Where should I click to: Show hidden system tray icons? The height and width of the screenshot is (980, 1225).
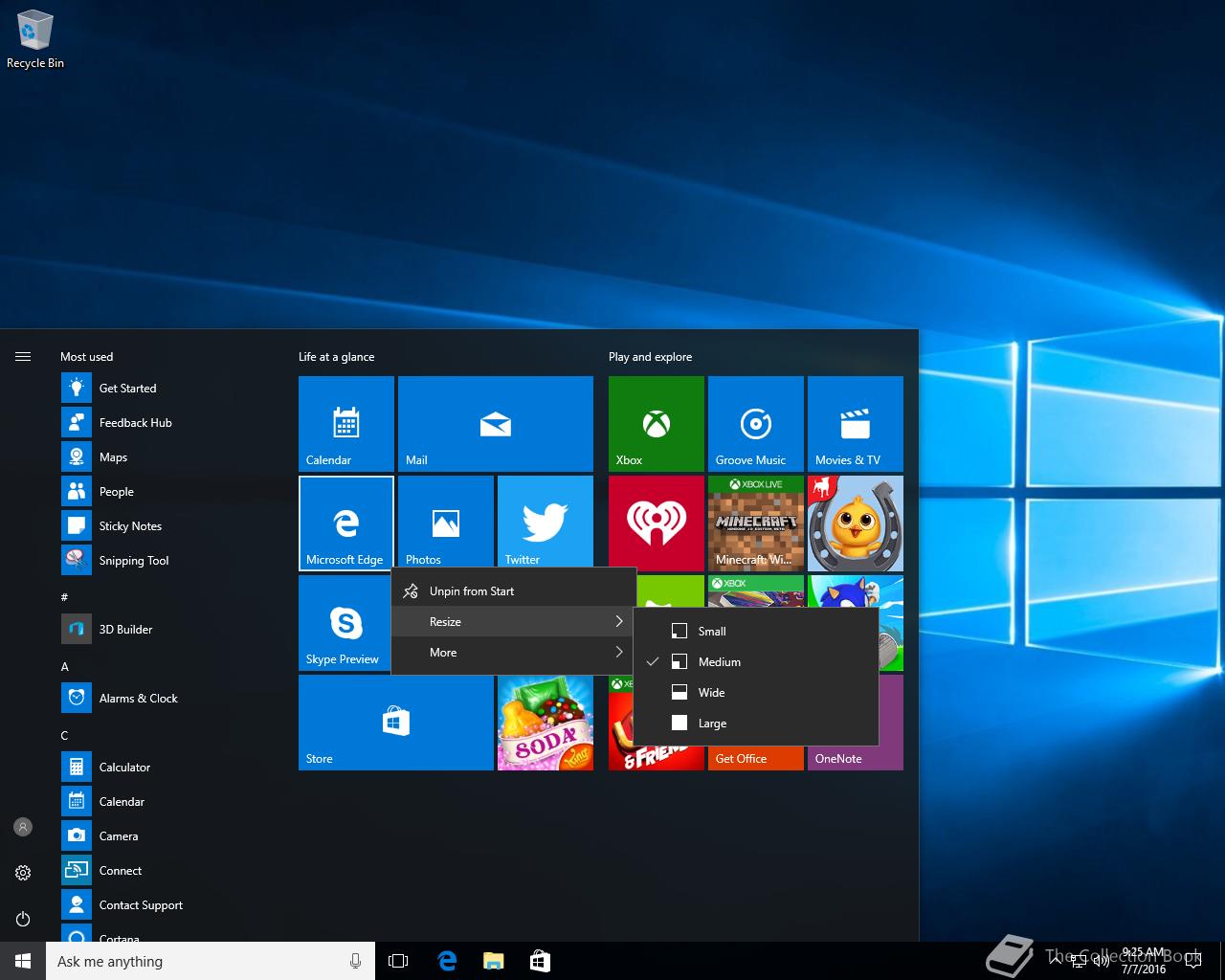(1056, 961)
